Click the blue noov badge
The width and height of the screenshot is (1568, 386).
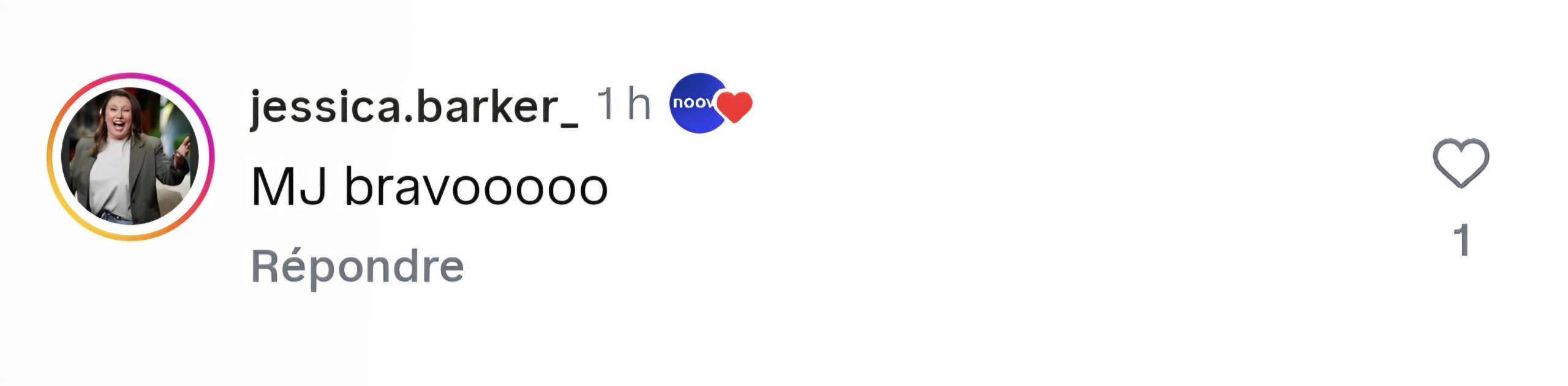pyautogui.click(x=694, y=103)
